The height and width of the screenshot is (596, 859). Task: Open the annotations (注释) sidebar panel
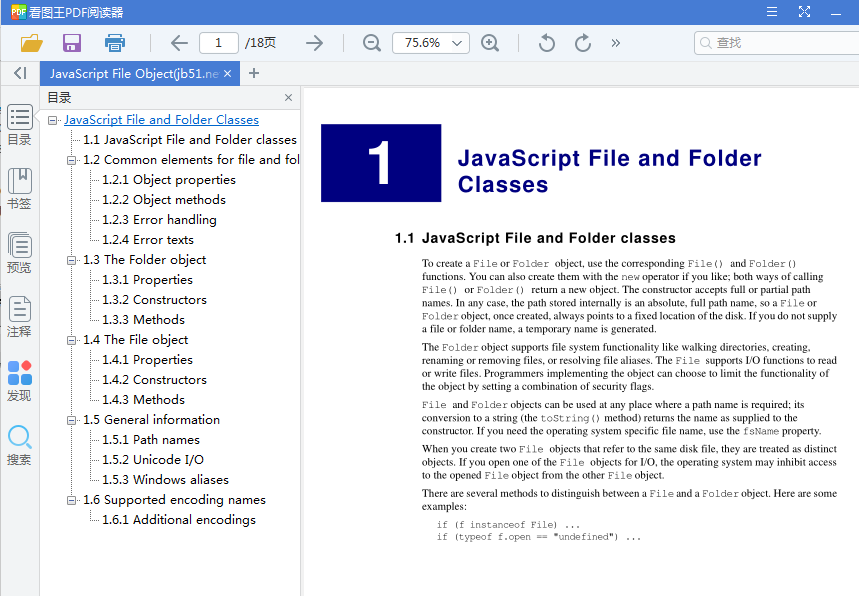click(19, 316)
